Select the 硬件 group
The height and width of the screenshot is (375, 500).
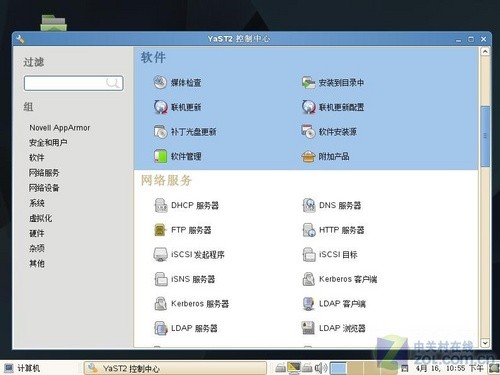click(37, 233)
